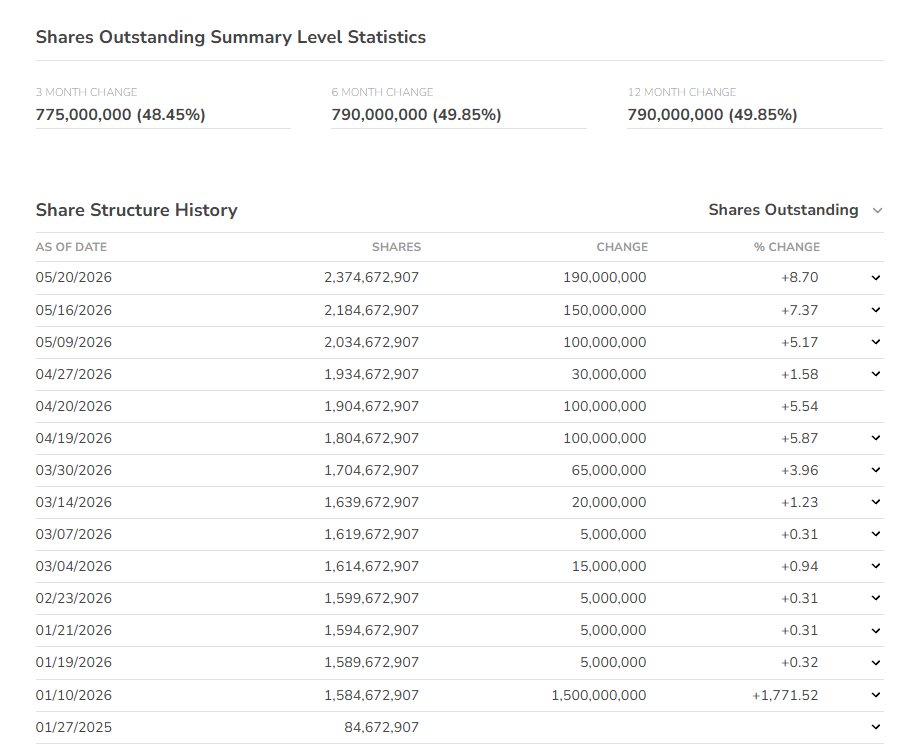This screenshot has width=911, height=750.
Task: Click percent change +1.23
Action: (799, 501)
